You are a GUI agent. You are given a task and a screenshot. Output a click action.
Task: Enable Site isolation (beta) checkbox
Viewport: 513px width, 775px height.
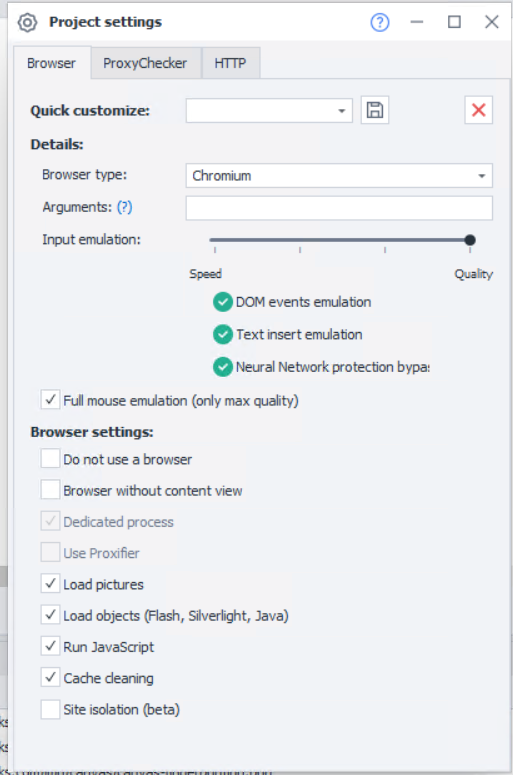pos(50,709)
